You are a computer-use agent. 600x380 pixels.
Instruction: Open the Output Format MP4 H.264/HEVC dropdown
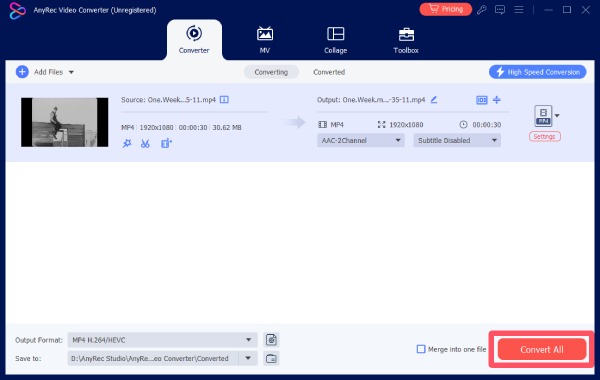[x=162, y=340]
